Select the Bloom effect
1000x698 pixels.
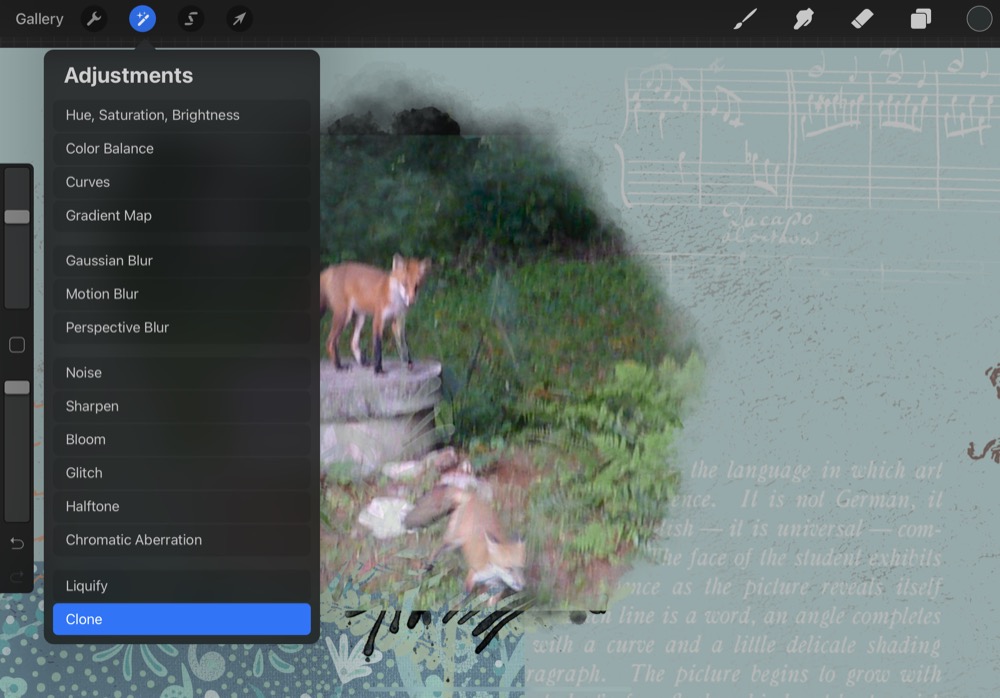point(182,440)
